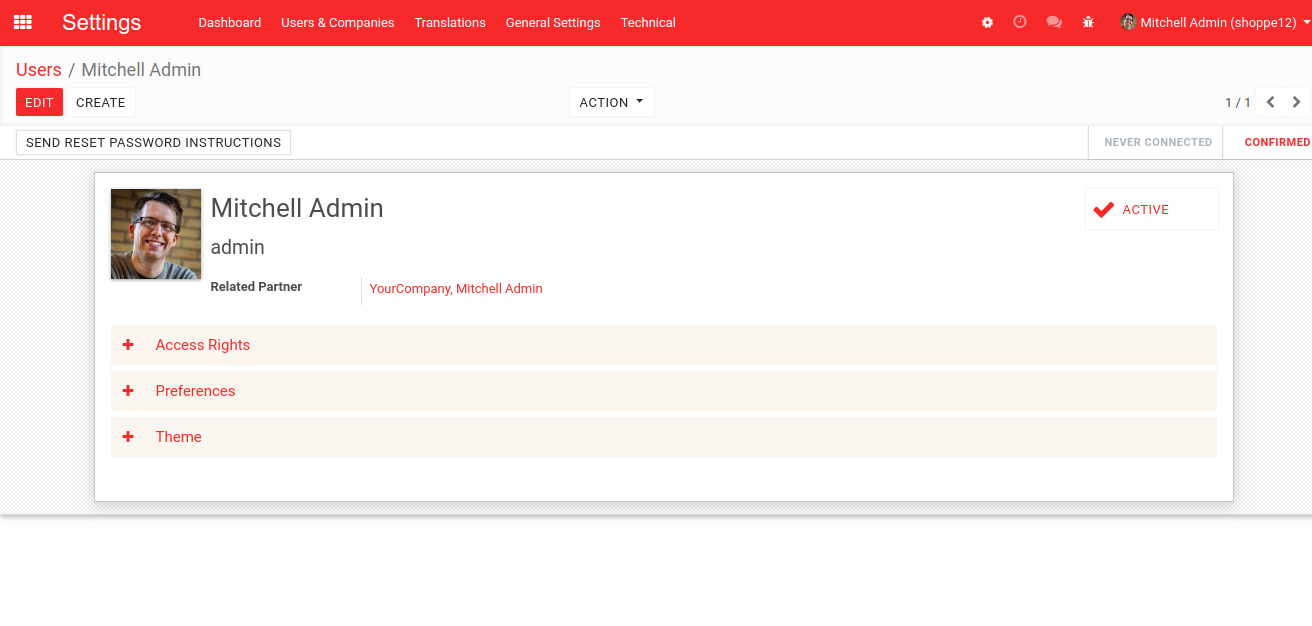Open the Action dropdown
This screenshot has width=1312, height=626.
(612, 102)
